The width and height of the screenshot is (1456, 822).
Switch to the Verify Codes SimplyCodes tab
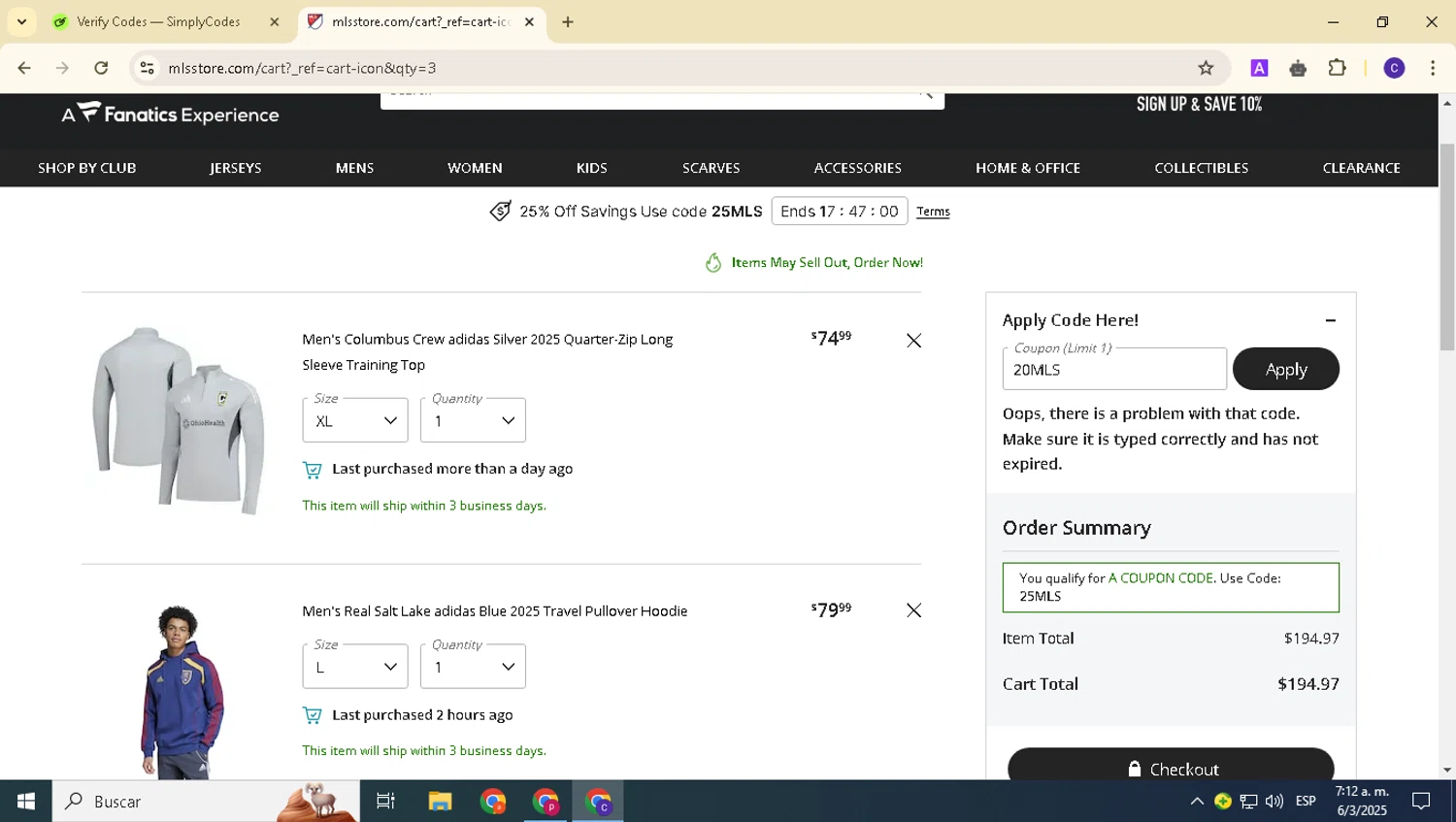[x=158, y=21]
